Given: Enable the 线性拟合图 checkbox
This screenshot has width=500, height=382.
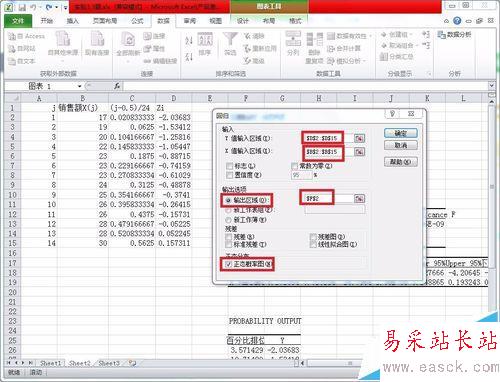Looking at the screenshot, I should (313, 244).
